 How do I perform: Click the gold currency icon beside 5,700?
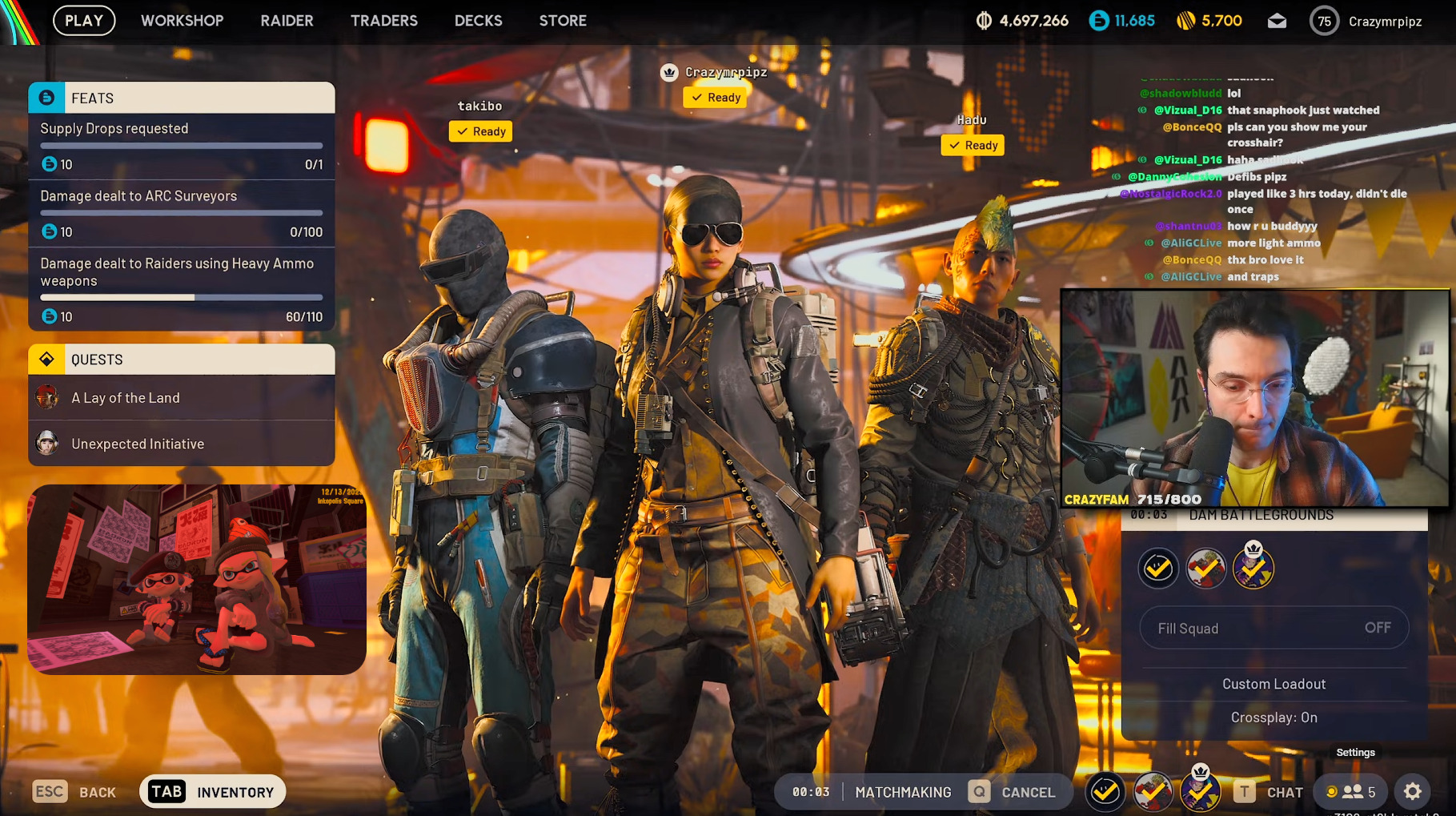tap(1185, 21)
